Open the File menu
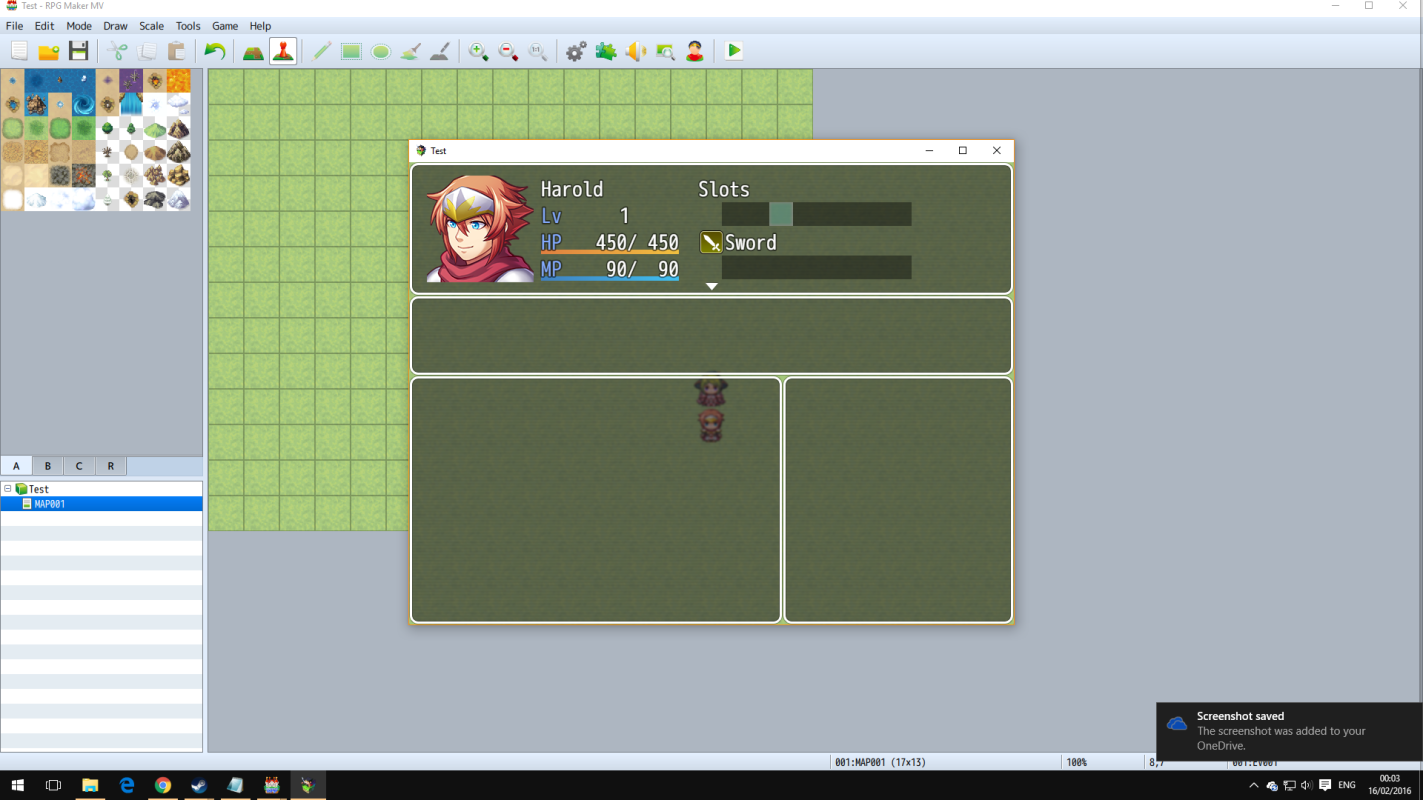 coord(14,26)
